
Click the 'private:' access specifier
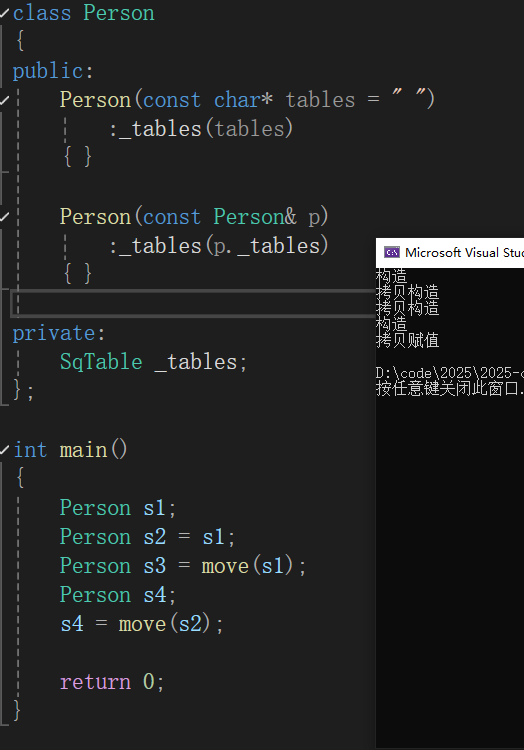pos(59,333)
